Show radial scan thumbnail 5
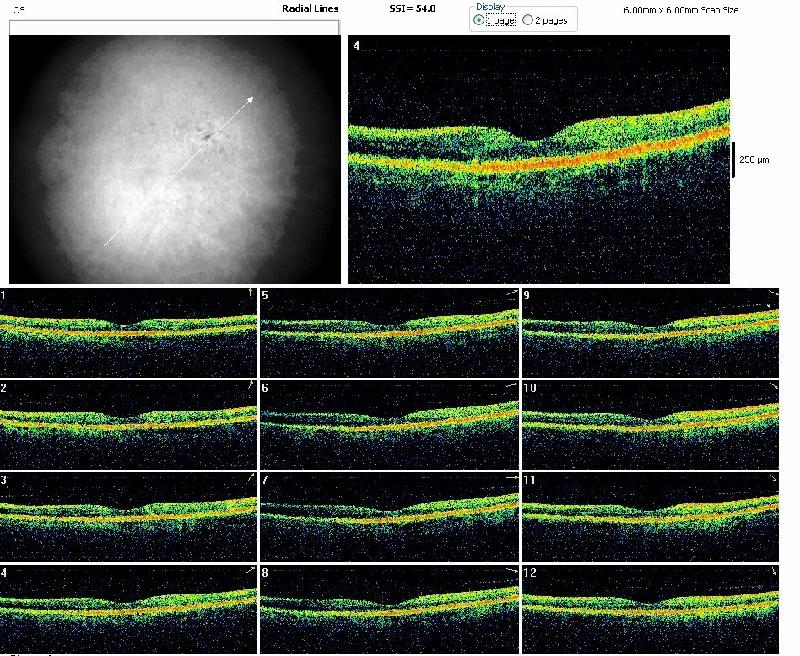This screenshot has width=800, height=656. tap(389, 332)
